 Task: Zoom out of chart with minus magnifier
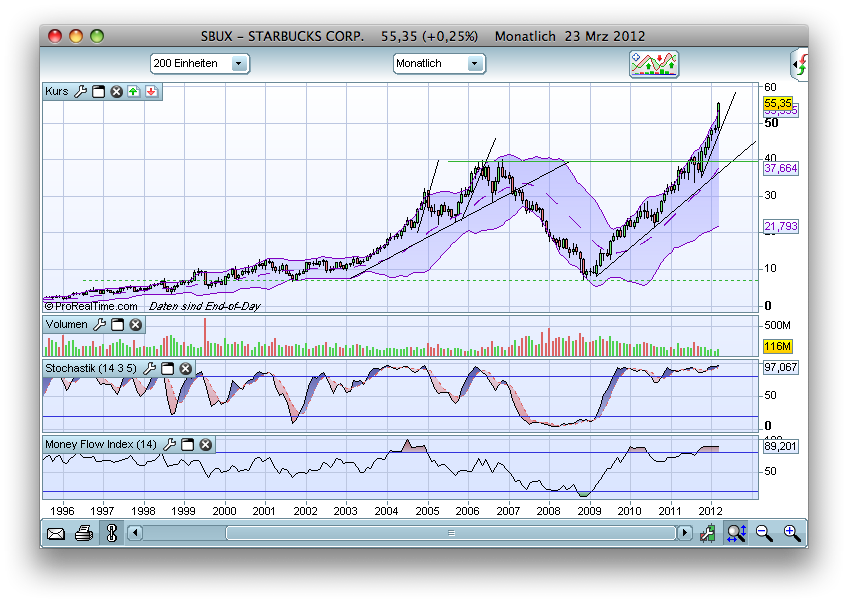pyautogui.click(x=764, y=534)
